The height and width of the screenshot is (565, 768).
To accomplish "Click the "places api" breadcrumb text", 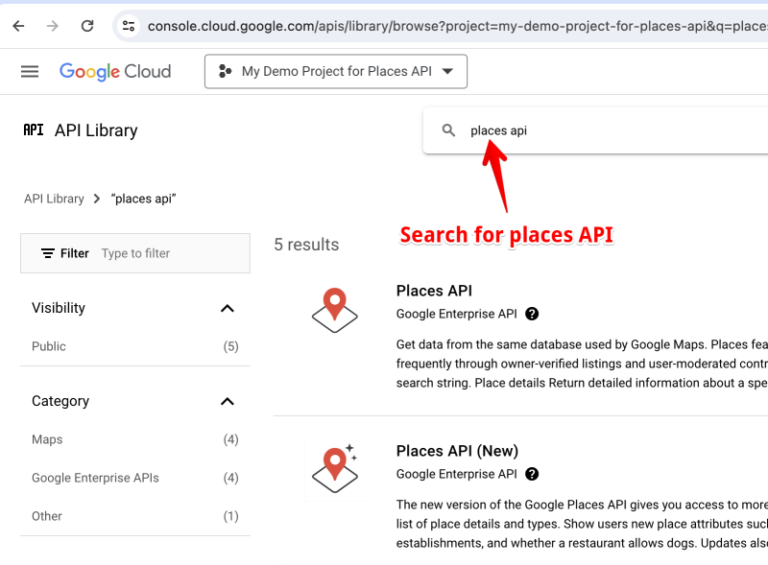I will pyautogui.click(x=144, y=199).
